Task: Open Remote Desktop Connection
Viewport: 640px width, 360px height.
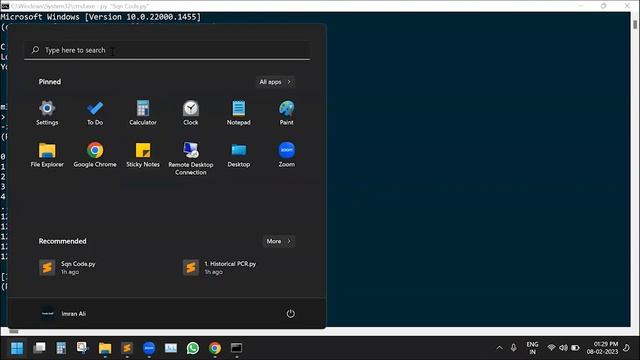Action: (191, 159)
